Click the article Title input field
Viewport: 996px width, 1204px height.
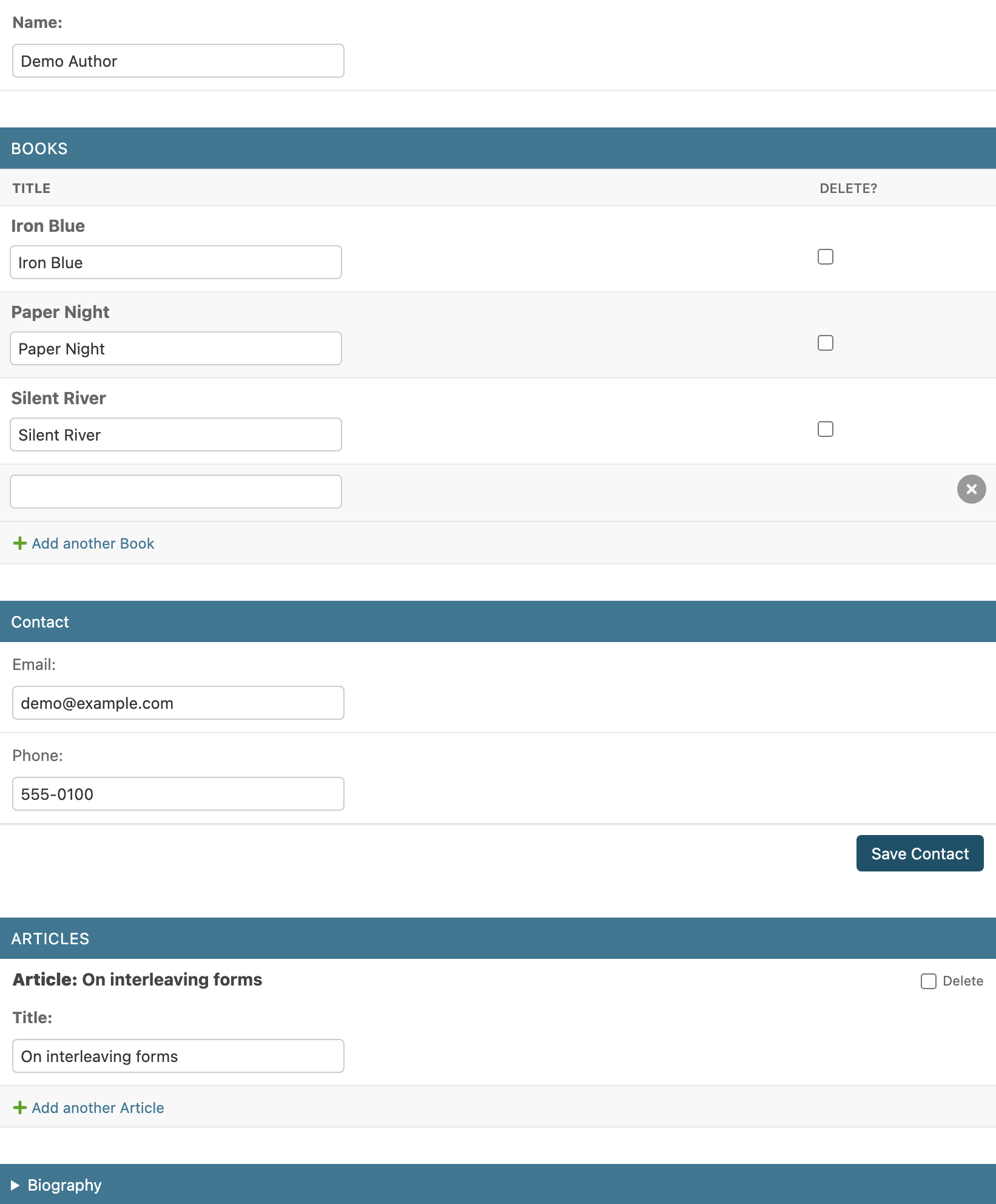[x=178, y=1056]
